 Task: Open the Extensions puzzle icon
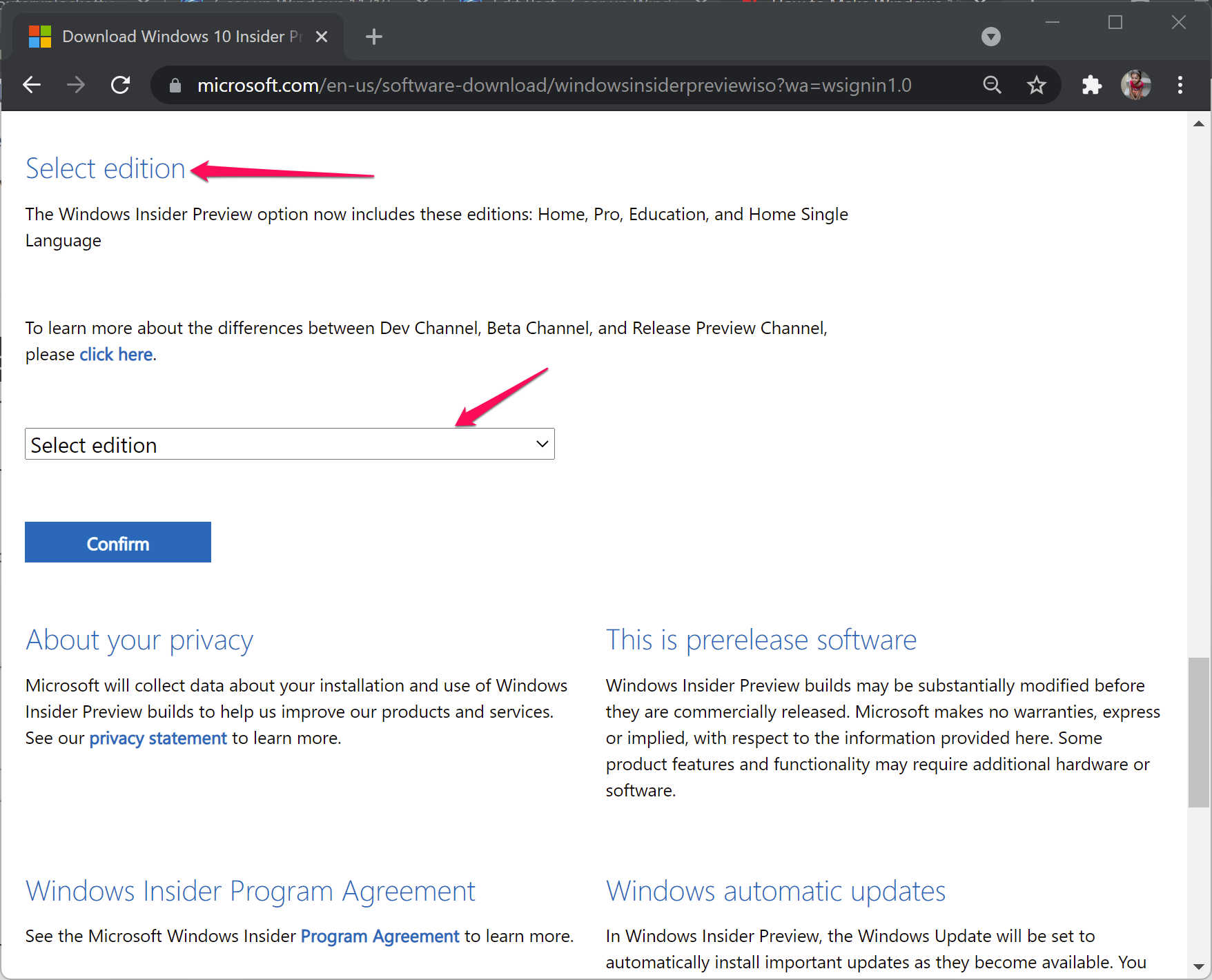[x=1091, y=85]
